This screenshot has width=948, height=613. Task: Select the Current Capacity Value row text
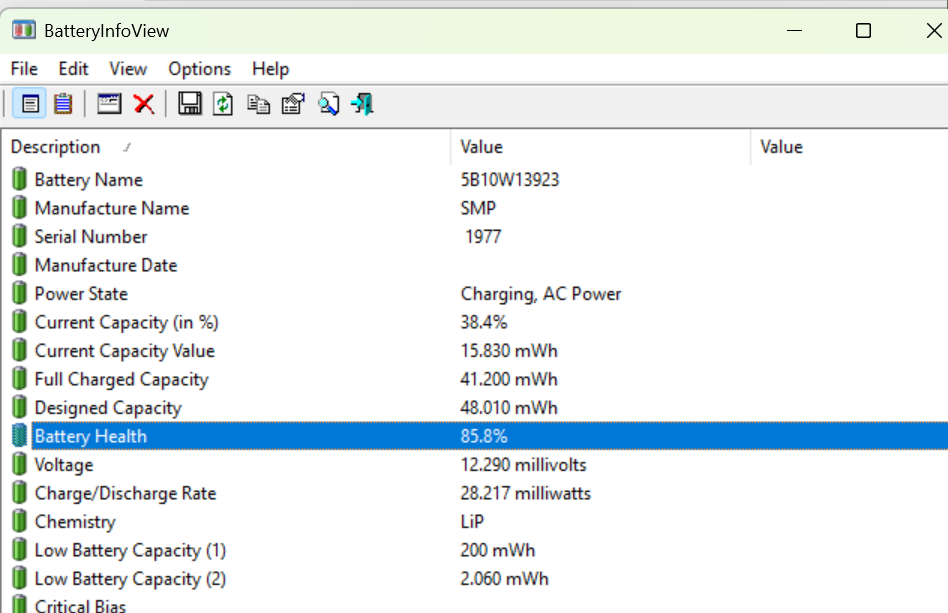[125, 351]
